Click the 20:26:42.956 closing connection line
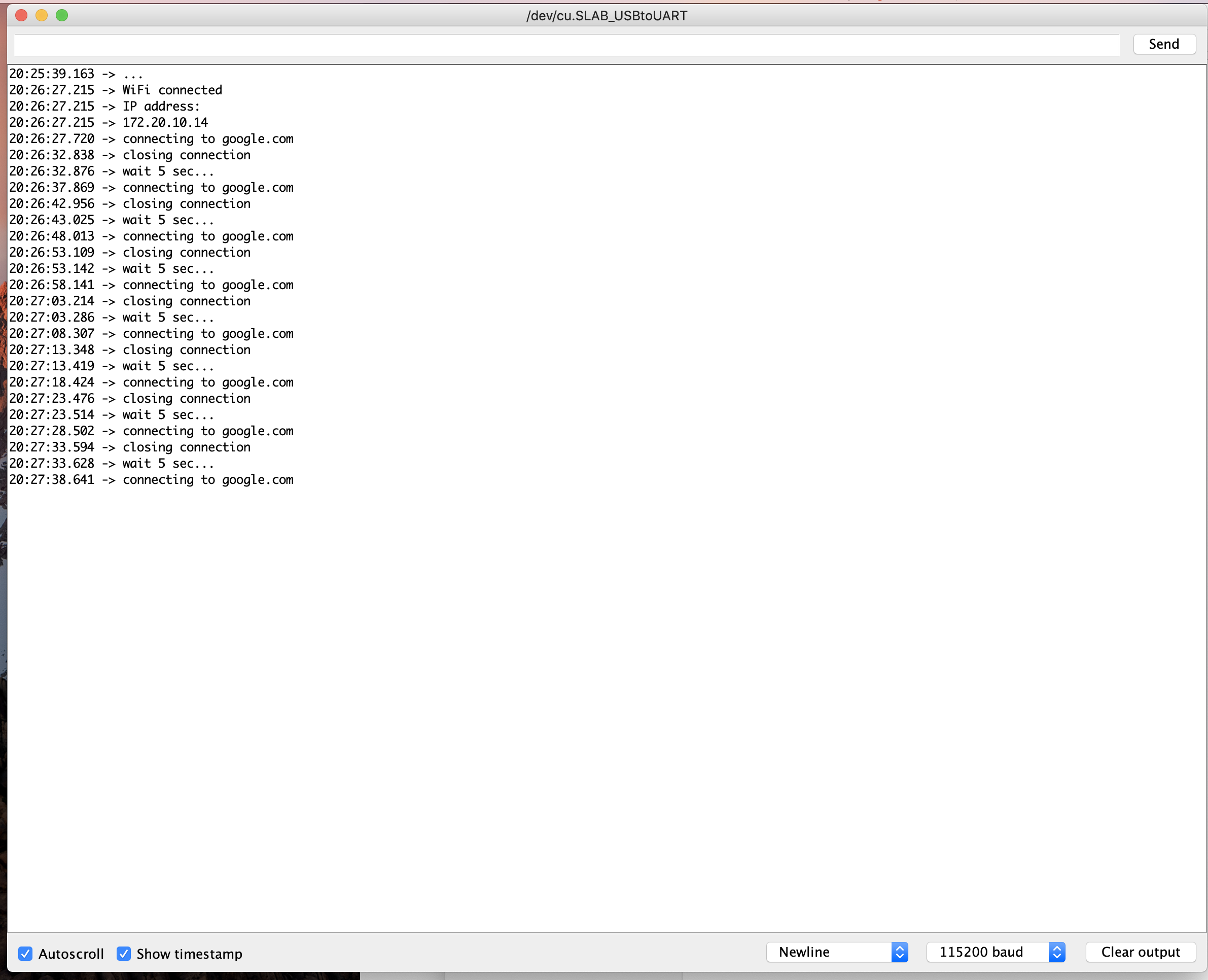 (x=130, y=204)
